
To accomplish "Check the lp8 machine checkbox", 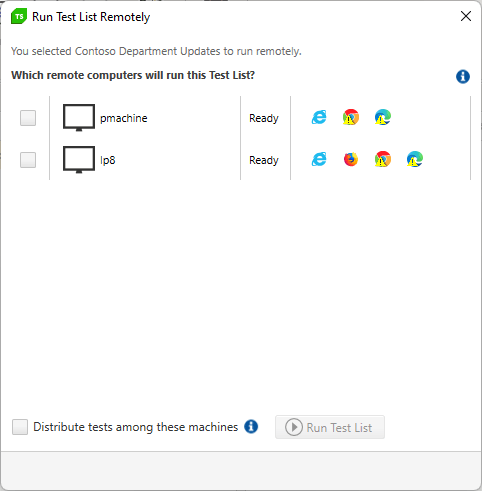I will [28, 160].
